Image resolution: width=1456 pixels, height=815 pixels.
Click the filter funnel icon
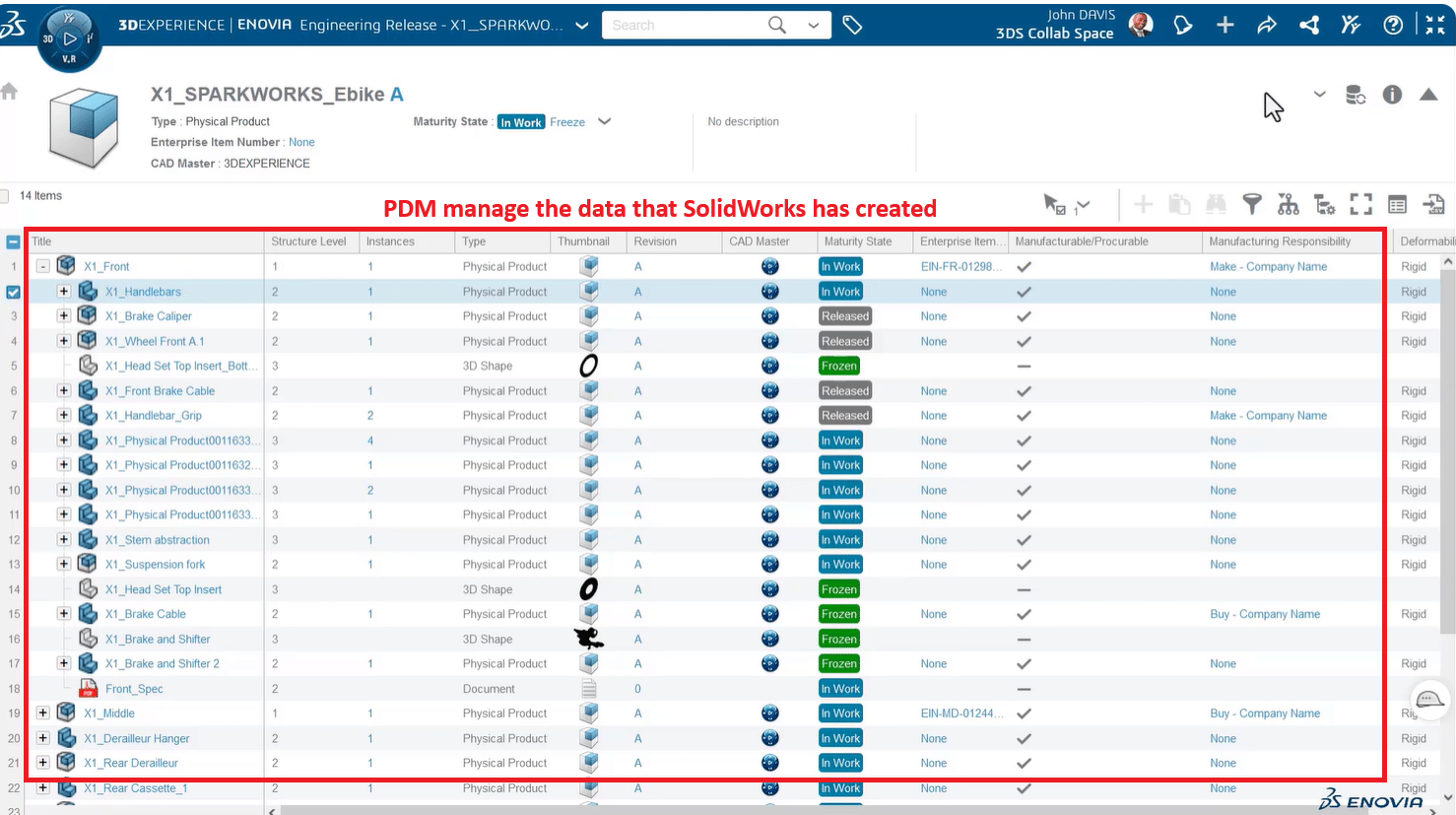(x=1252, y=204)
